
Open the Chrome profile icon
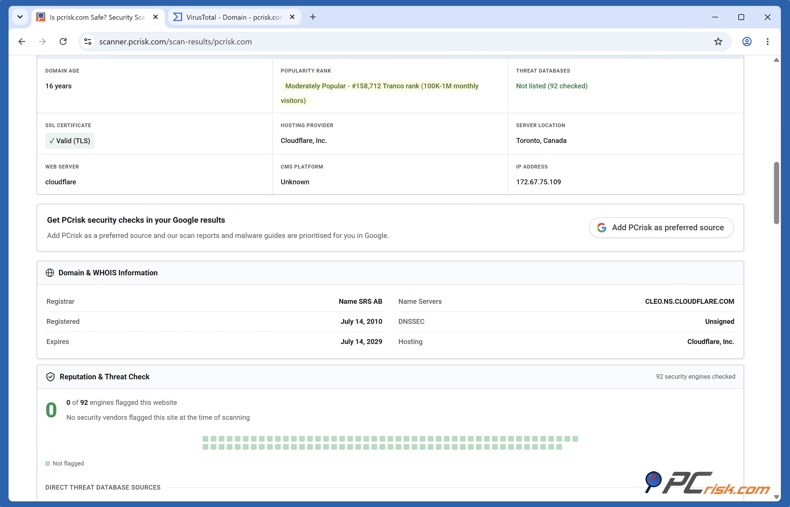pyautogui.click(x=747, y=42)
